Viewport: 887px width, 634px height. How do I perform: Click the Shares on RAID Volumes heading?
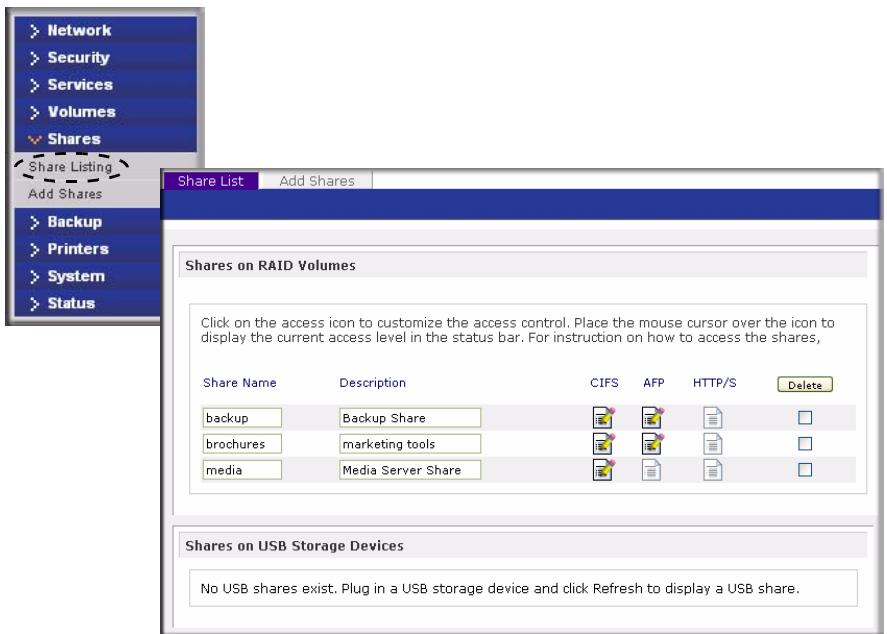(x=270, y=265)
